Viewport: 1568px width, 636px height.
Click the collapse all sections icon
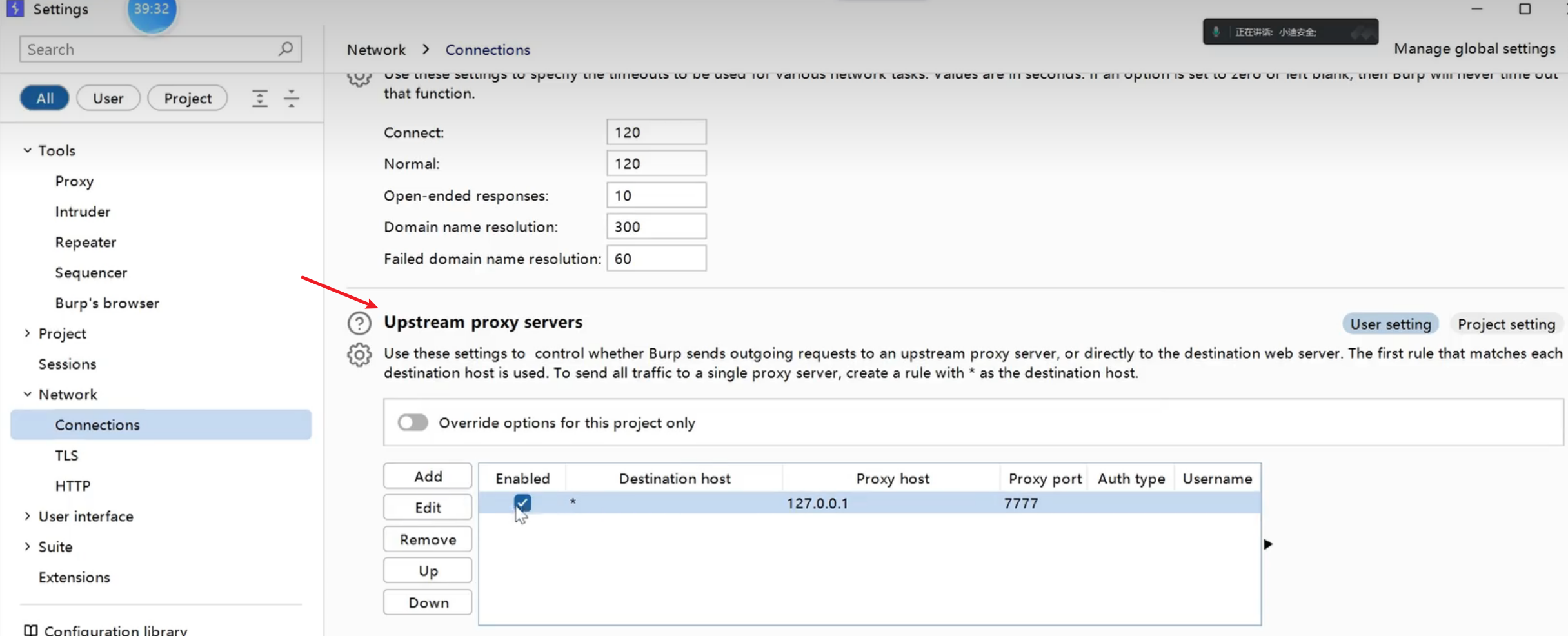tap(292, 99)
